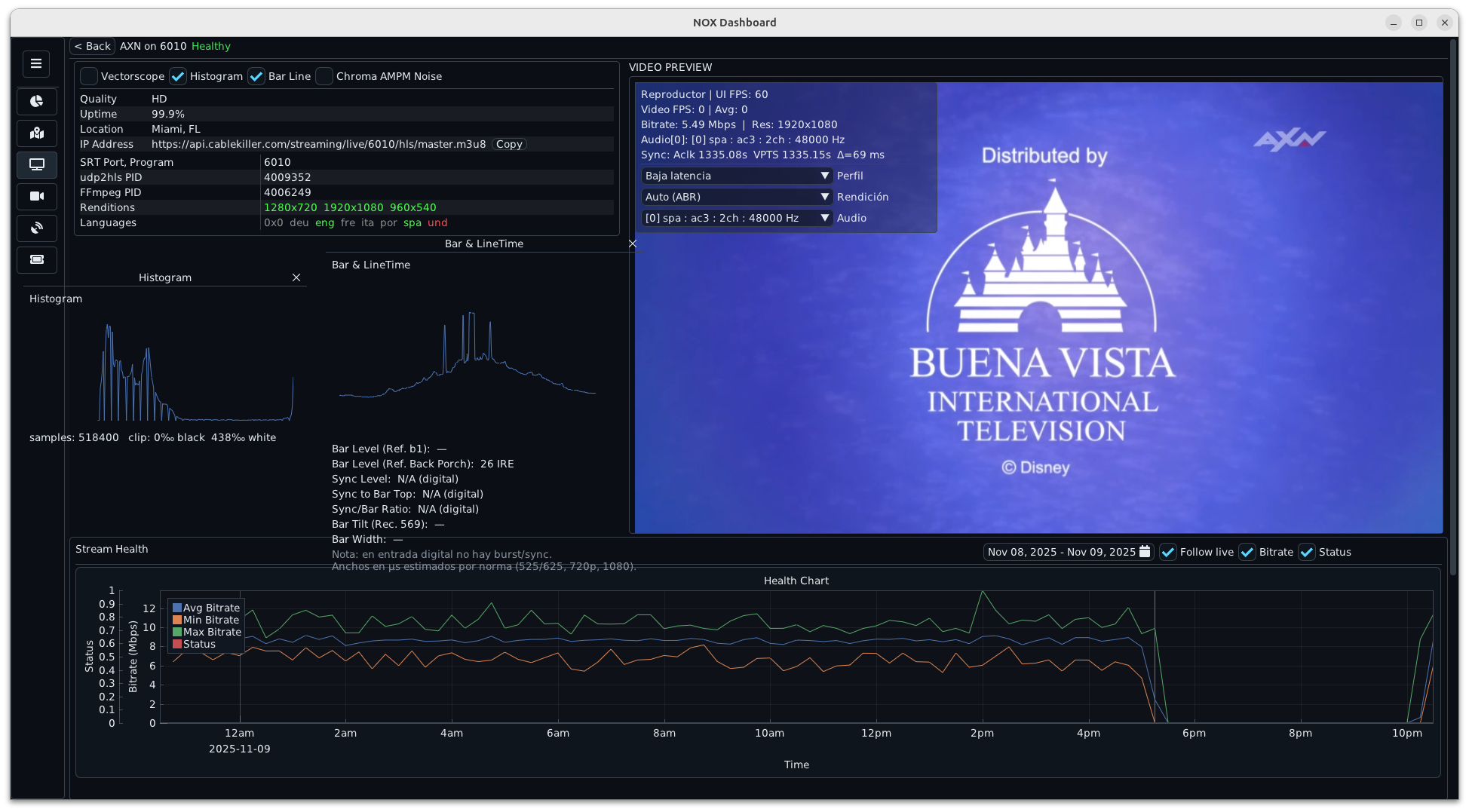Open the map location sidebar view
The image size is (1469, 812).
[x=37, y=133]
